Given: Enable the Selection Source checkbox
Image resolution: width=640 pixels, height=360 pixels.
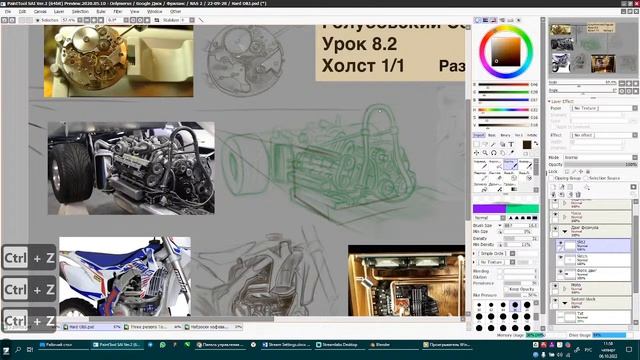Looking at the screenshot, I should 586,178.
